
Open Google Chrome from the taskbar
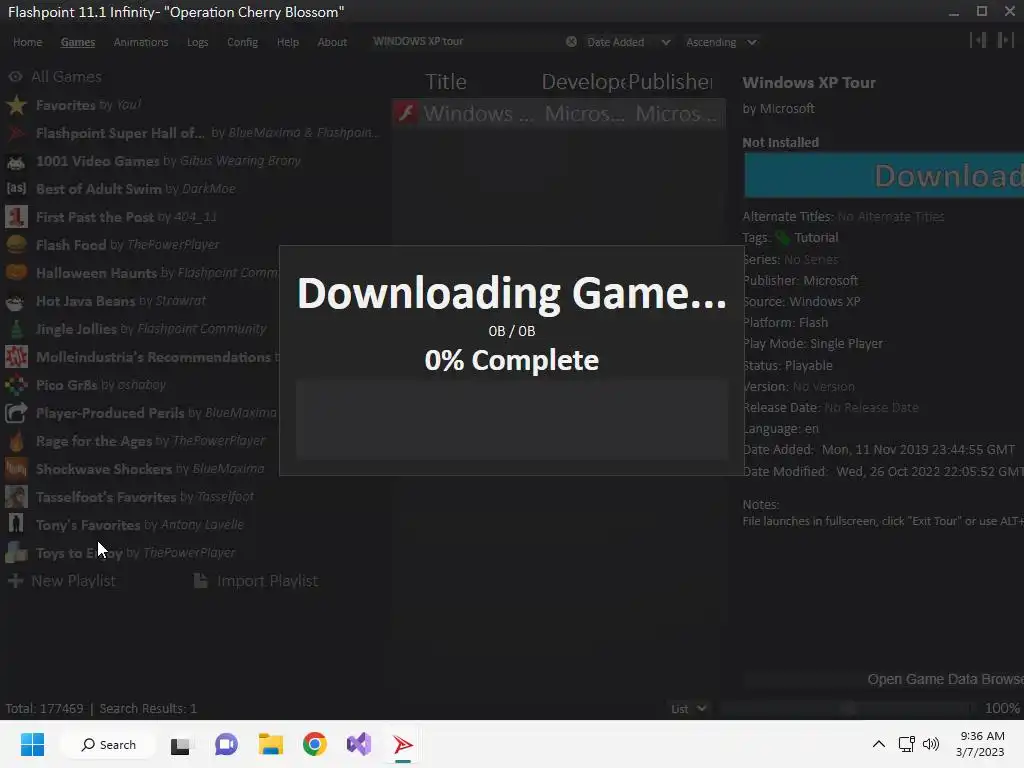(315, 744)
